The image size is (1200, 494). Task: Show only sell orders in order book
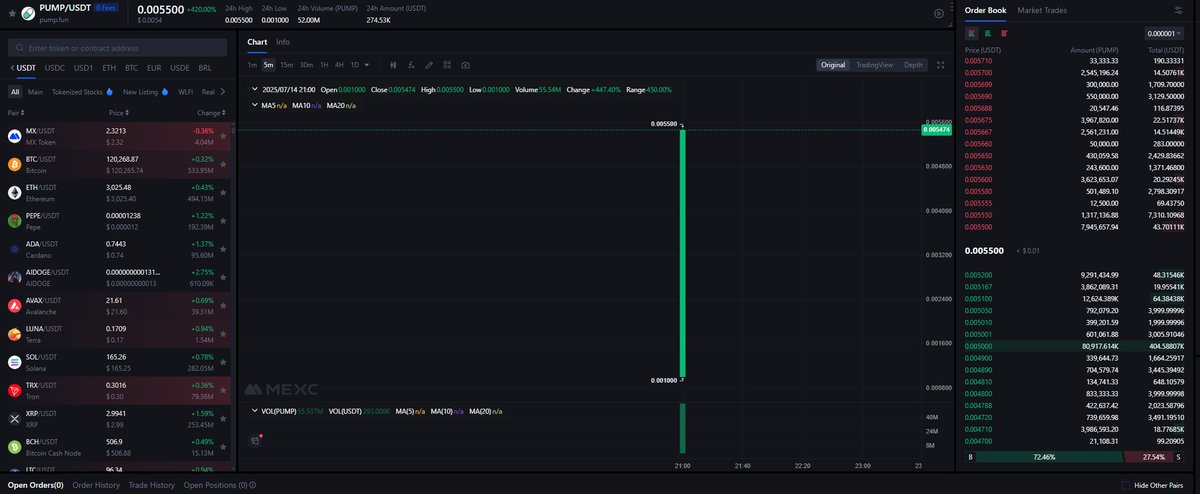pyautogui.click(x=1003, y=33)
